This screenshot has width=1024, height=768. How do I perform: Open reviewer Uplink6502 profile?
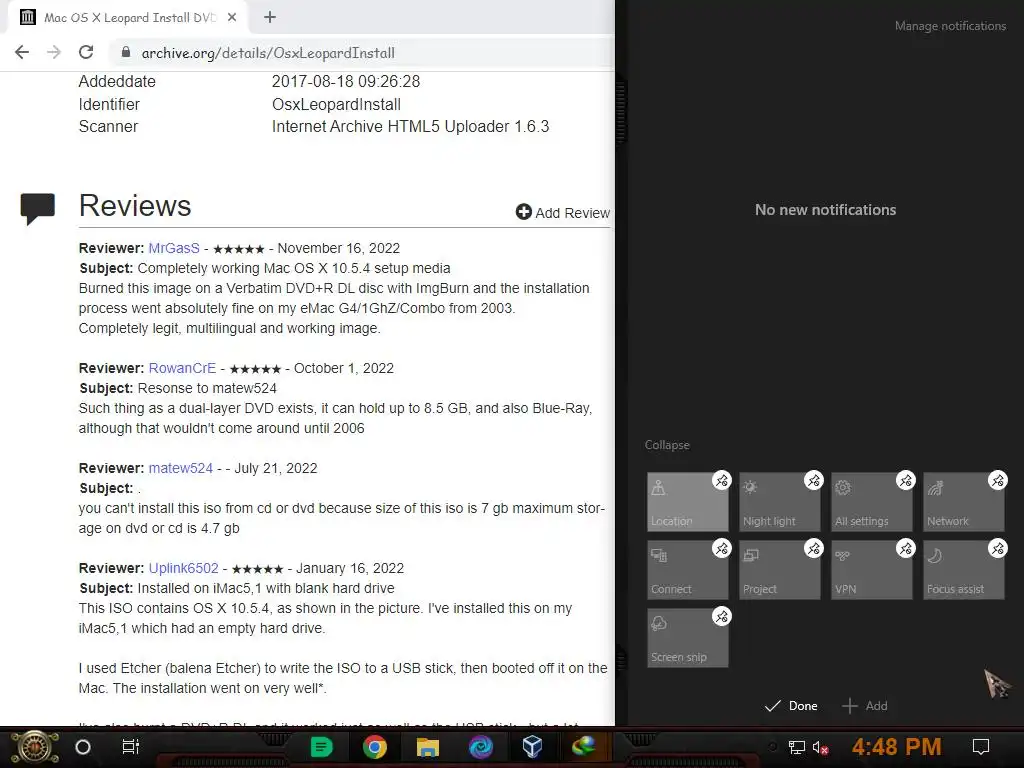[x=184, y=568]
